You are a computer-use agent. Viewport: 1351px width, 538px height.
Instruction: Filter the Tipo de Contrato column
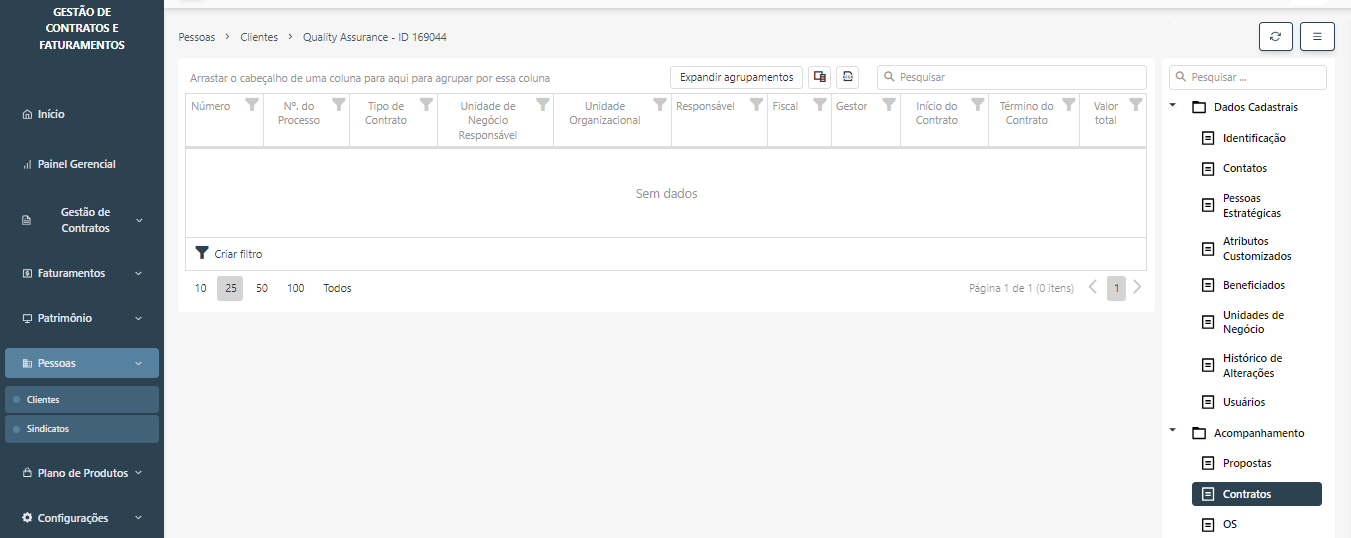pos(426,104)
